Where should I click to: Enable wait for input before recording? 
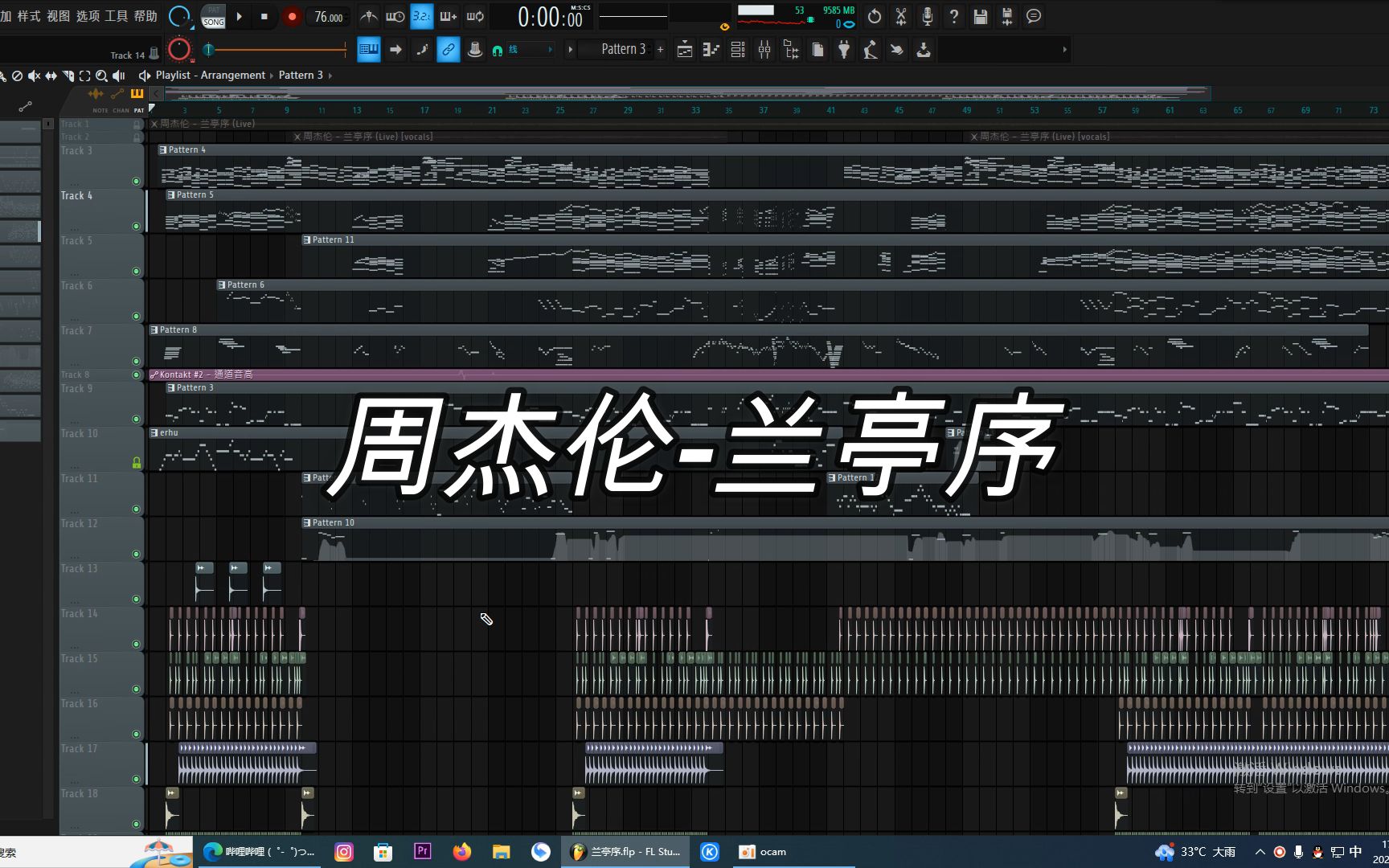coord(395,16)
